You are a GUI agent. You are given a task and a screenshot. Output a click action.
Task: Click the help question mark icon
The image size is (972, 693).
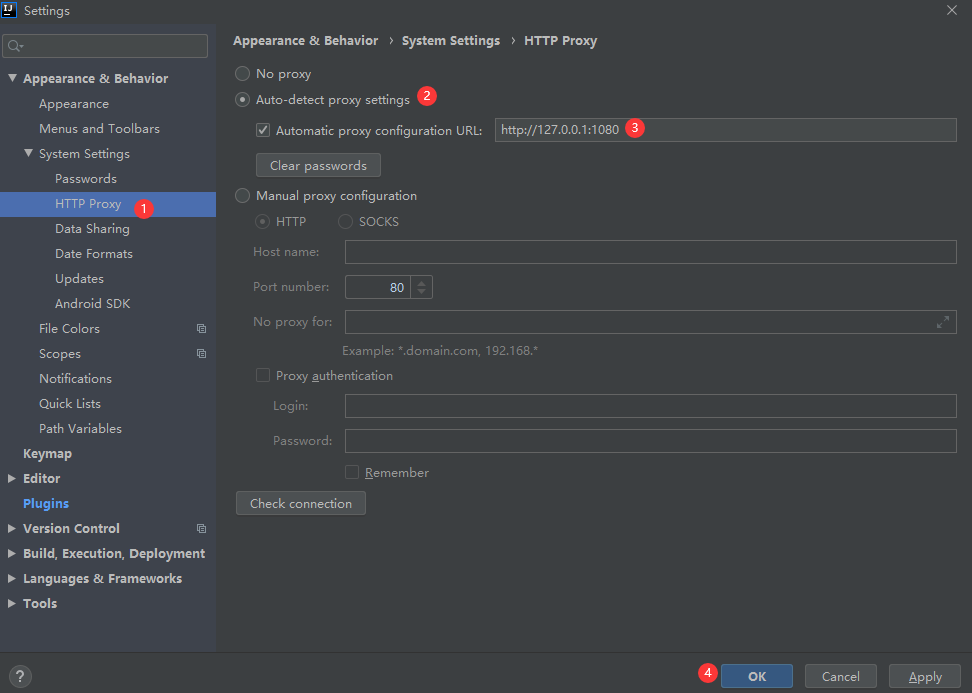(x=20, y=676)
